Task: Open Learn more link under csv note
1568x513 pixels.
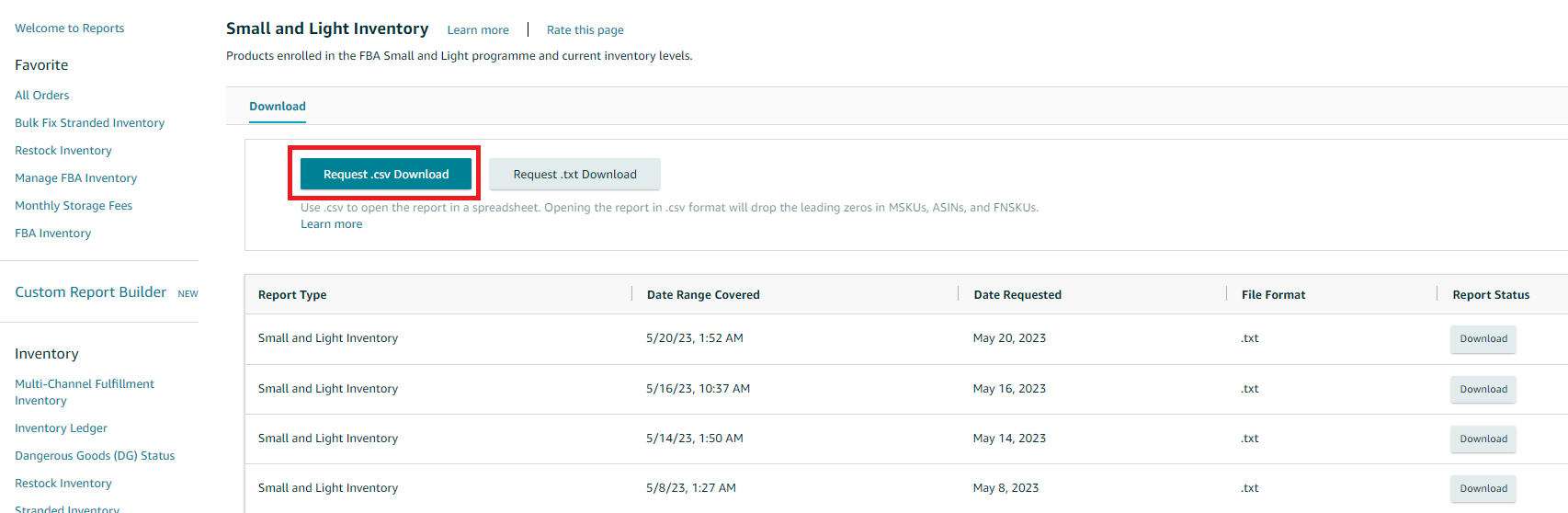Action: [332, 224]
